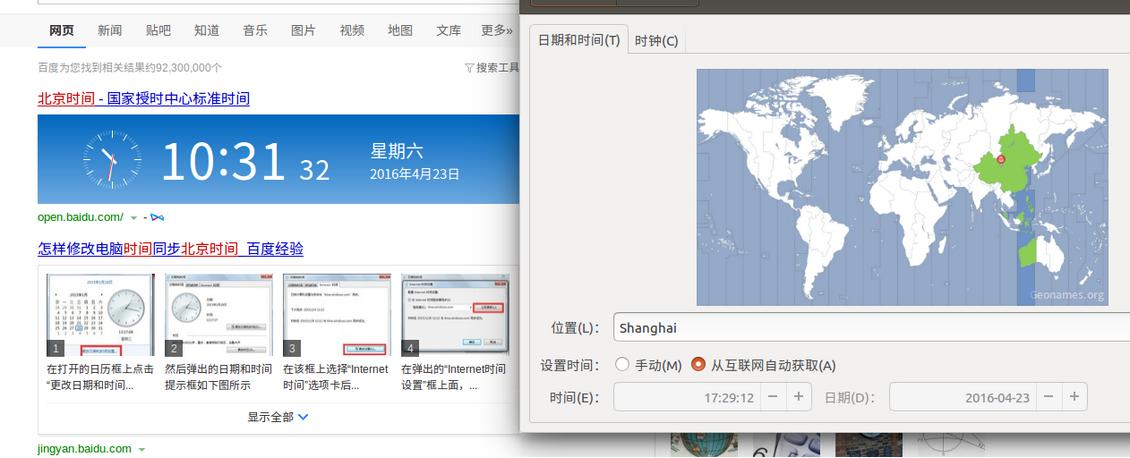Expand 显示全部 to show all steps
This screenshot has width=1130, height=458.
point(278,417)
